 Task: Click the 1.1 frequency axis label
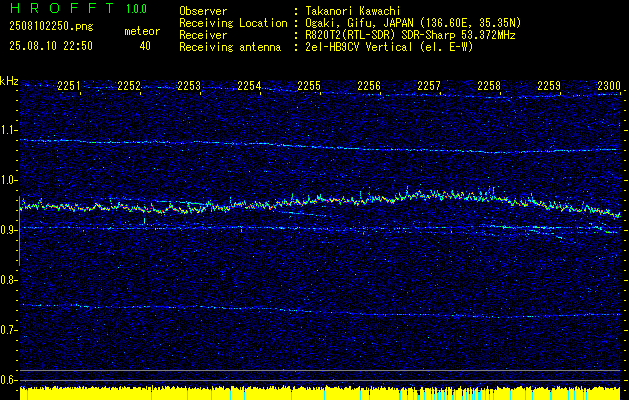[8, 130]
